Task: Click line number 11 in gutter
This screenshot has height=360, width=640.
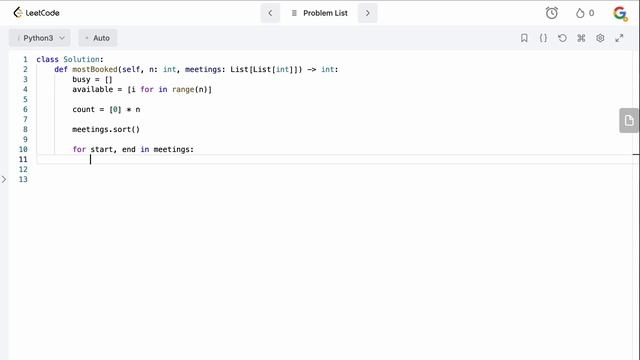Action: click(x=23, y=159)
